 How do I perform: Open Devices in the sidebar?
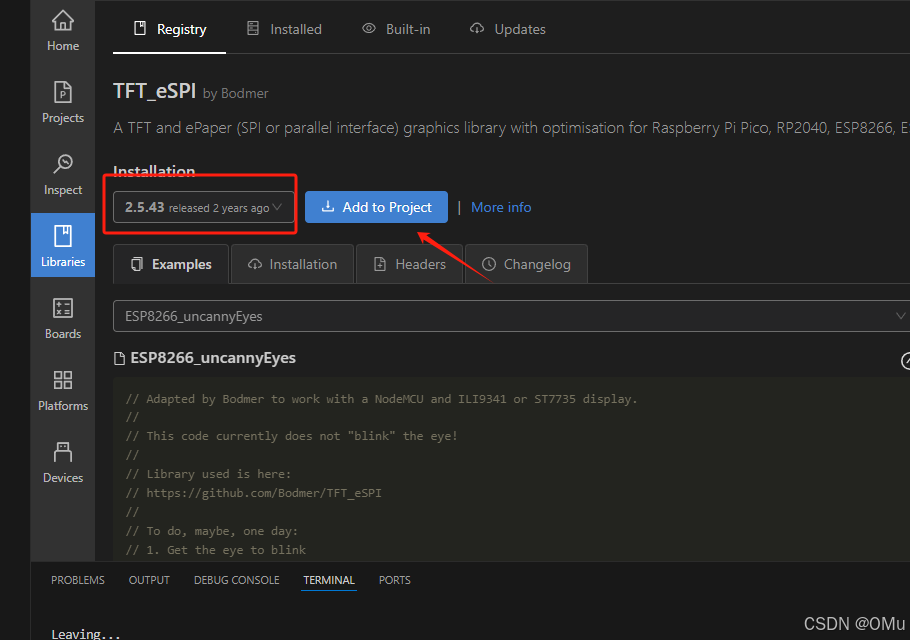coord(63,462)
